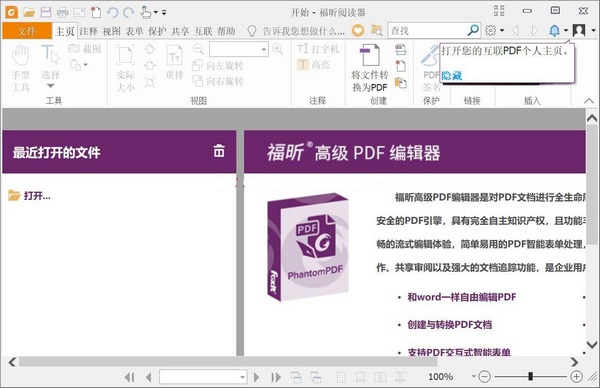The image size is (600, 388).
Task: Go to previous page in status bar
Action: [148, 377]
